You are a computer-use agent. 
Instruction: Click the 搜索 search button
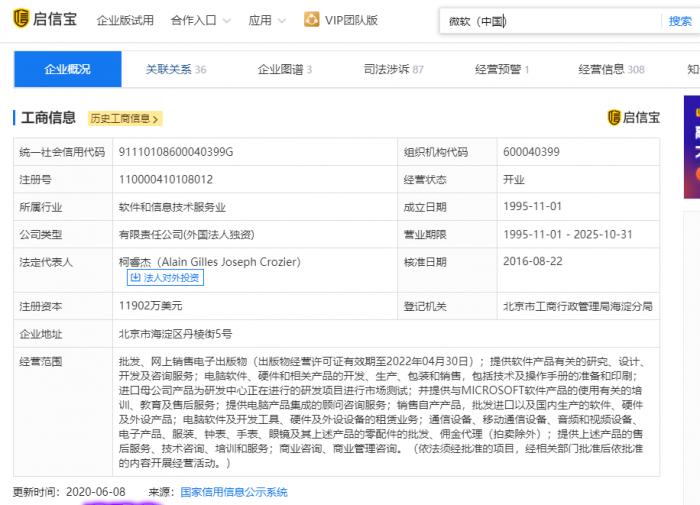680,21
